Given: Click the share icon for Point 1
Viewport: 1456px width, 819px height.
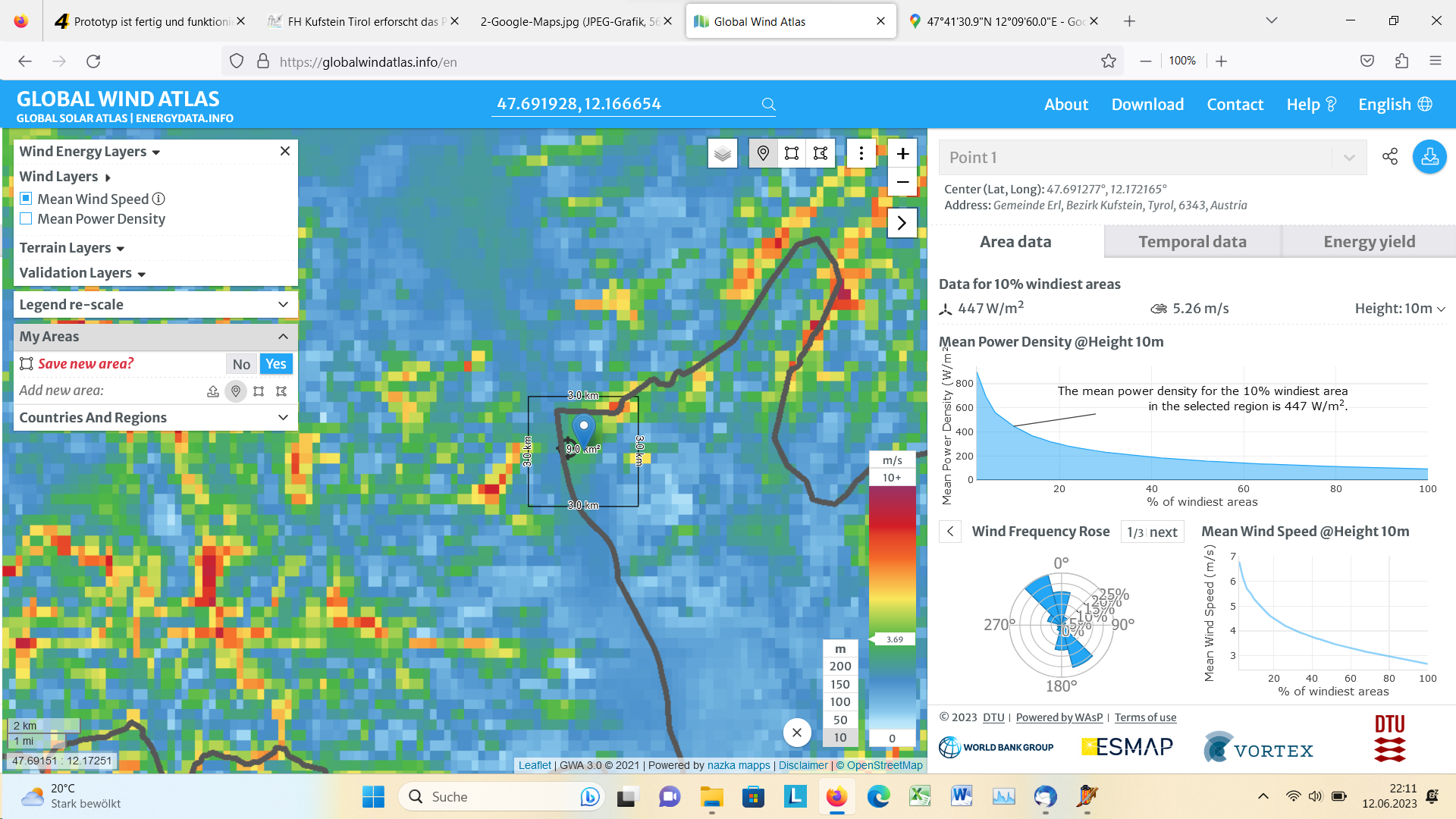Looking at the screenshot, I should (1389, 157).
